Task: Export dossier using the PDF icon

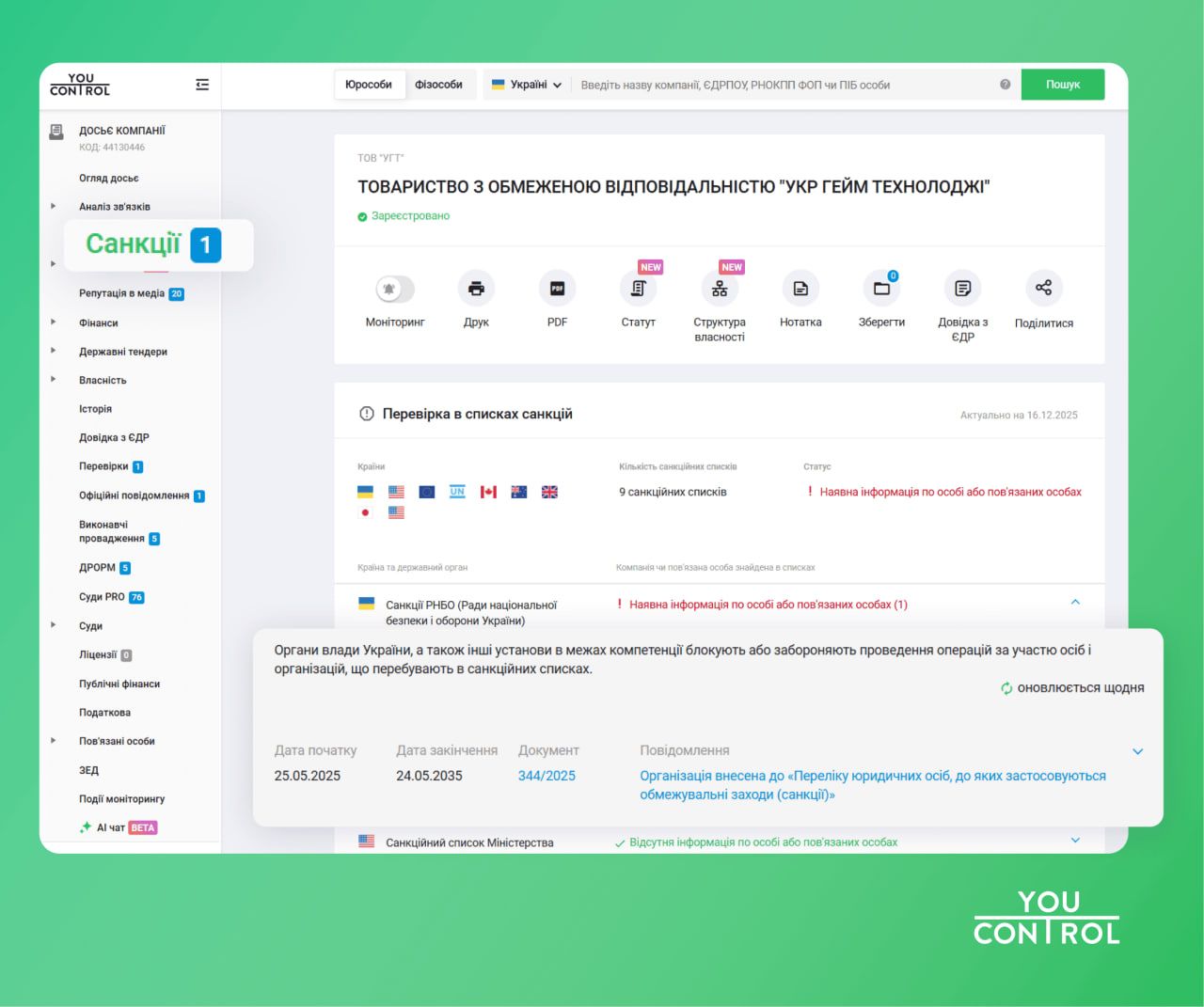Action: coord(557,289)
